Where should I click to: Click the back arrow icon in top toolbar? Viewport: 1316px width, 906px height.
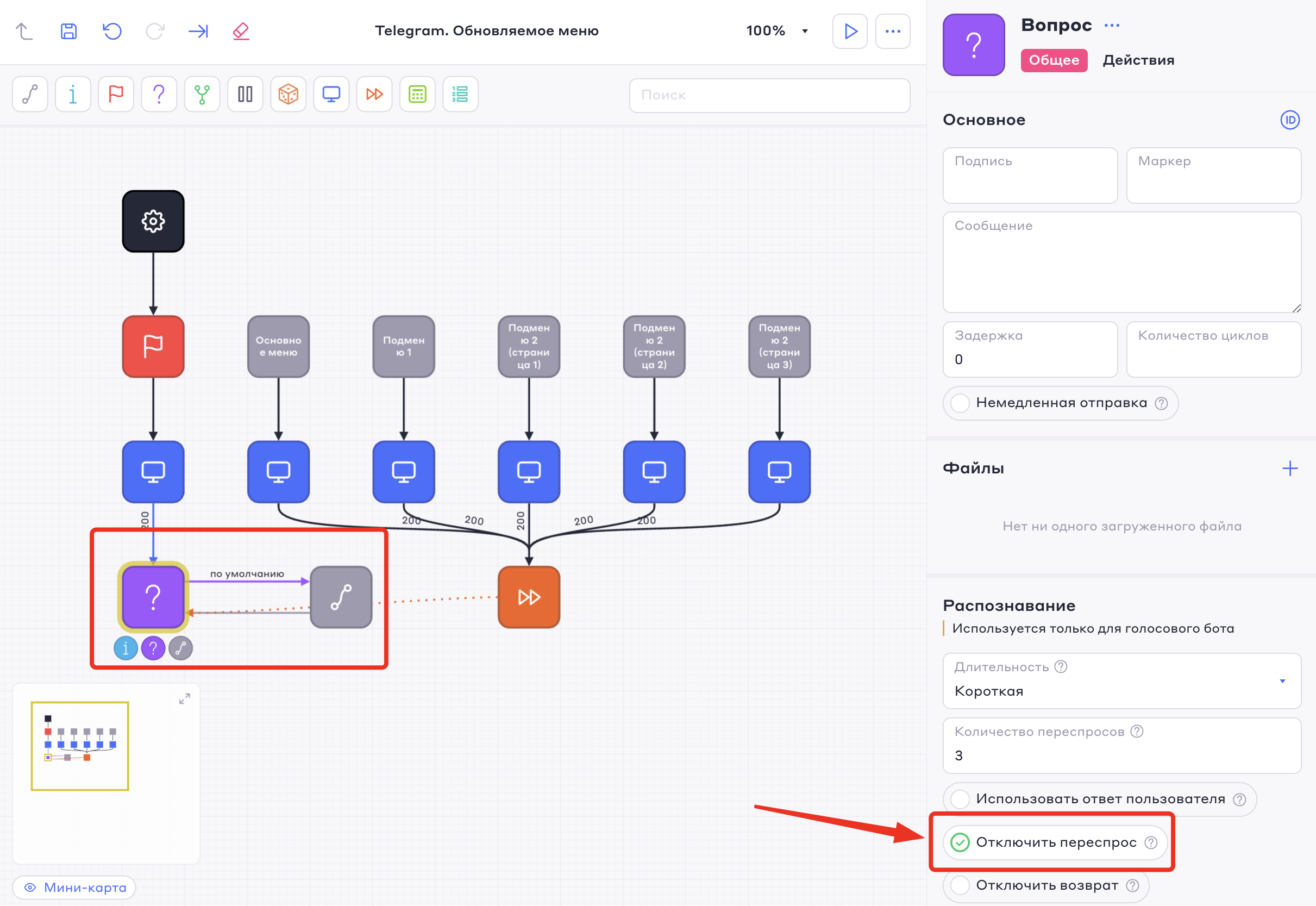(24, 30)
